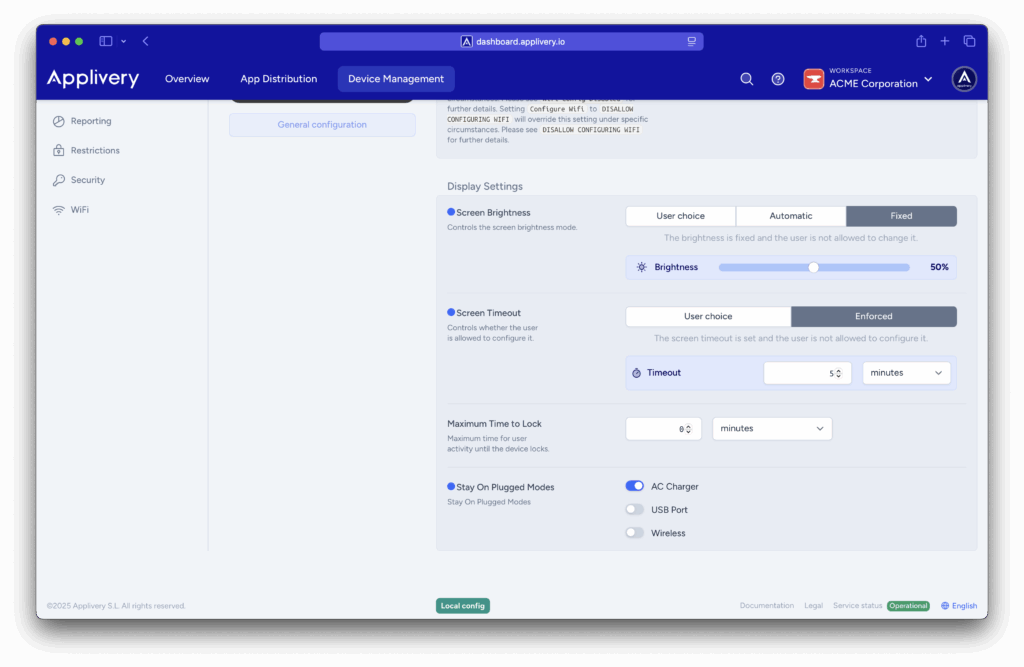This screenshot has height=667, width=1024.
Task: Select Automatic screen brightness mode
Action: [x=790, y=216]
